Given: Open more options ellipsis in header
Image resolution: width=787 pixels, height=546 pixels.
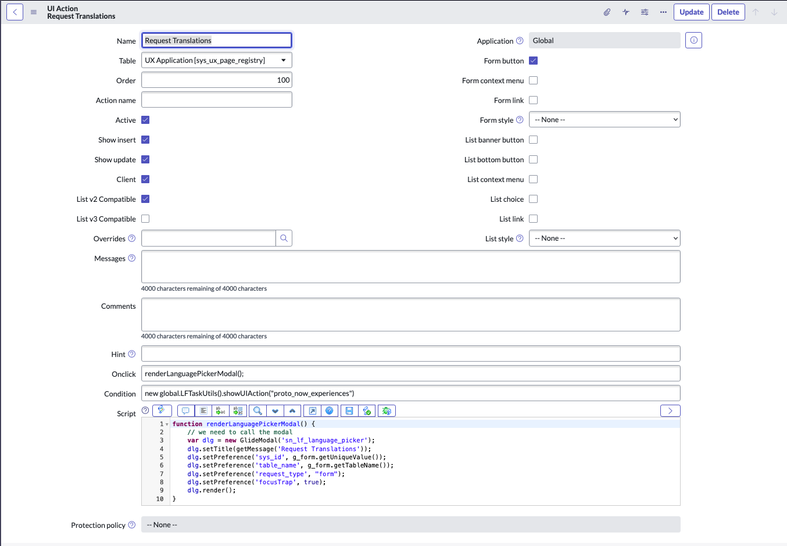Looking at the screenshot, I should pos(664,12).
